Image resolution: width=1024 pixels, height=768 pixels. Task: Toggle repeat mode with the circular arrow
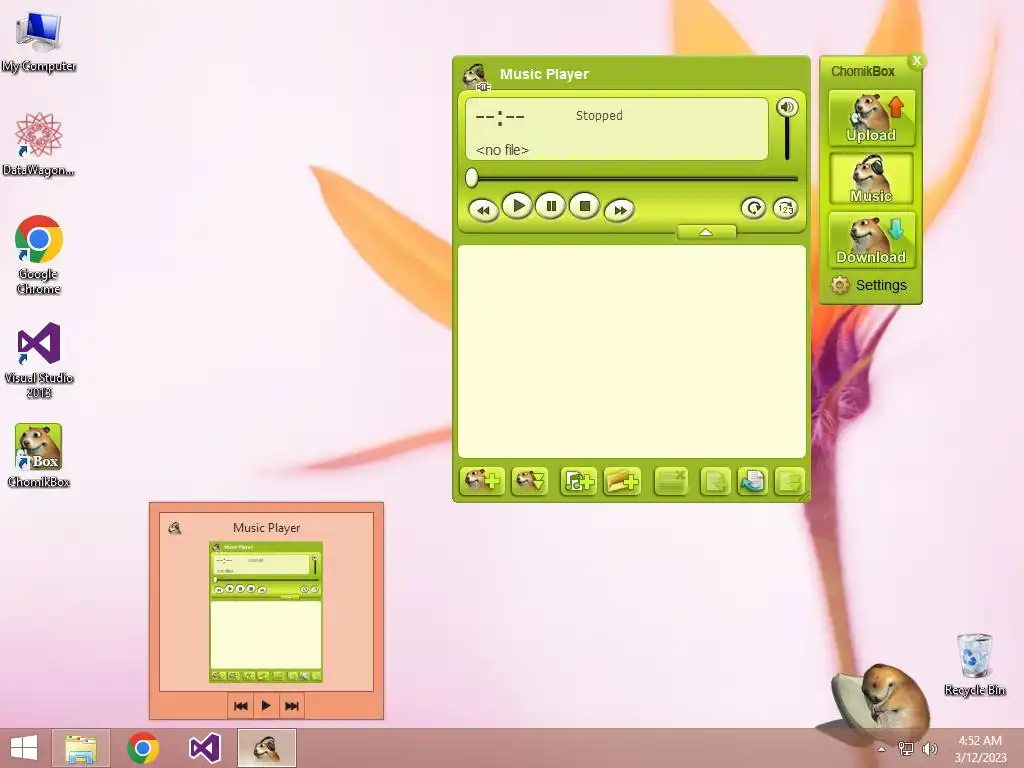point(753,208)
